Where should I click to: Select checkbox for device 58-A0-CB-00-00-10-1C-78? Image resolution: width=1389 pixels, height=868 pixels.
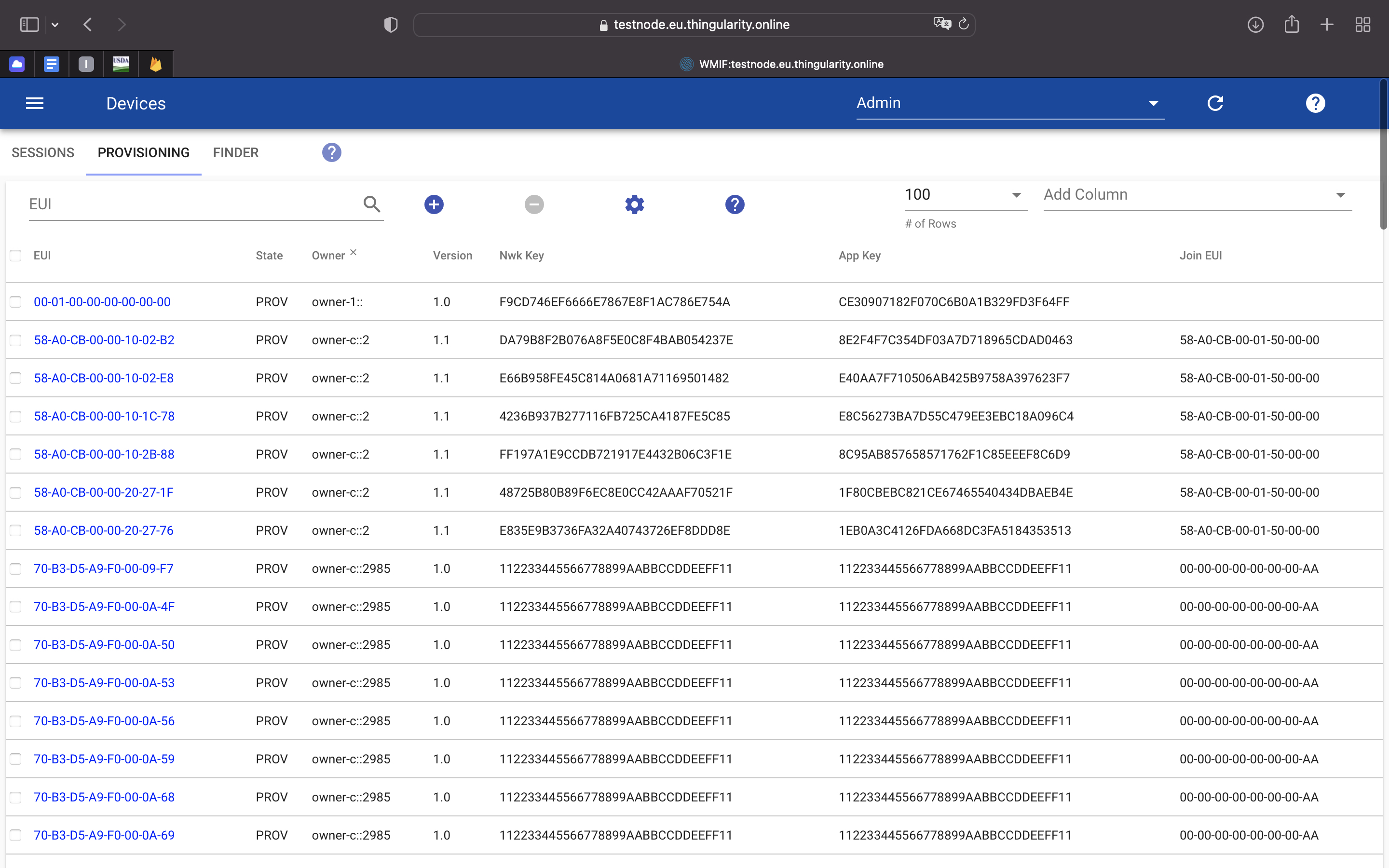(15, 416)
